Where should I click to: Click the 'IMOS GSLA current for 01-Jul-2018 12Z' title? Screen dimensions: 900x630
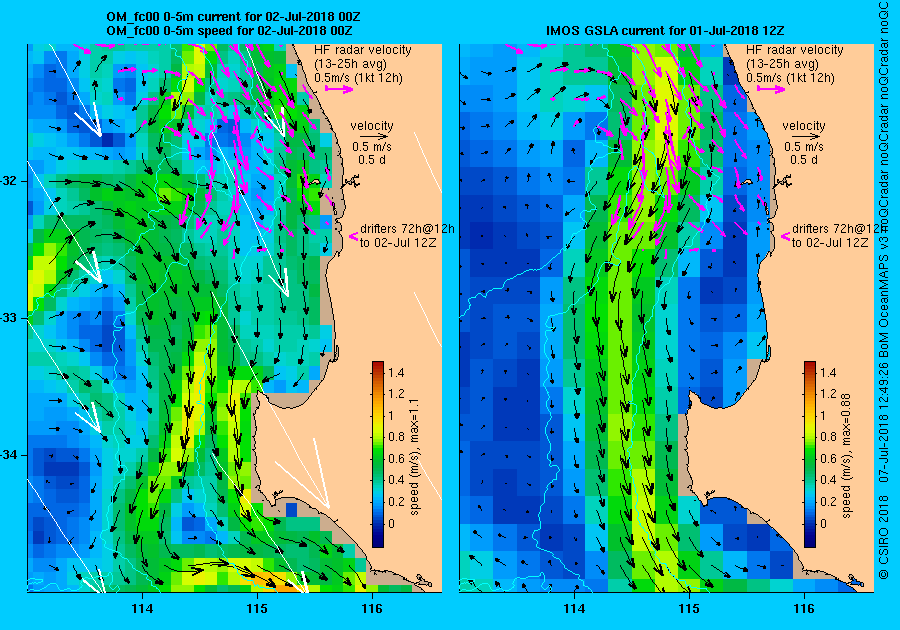point(665,31)
